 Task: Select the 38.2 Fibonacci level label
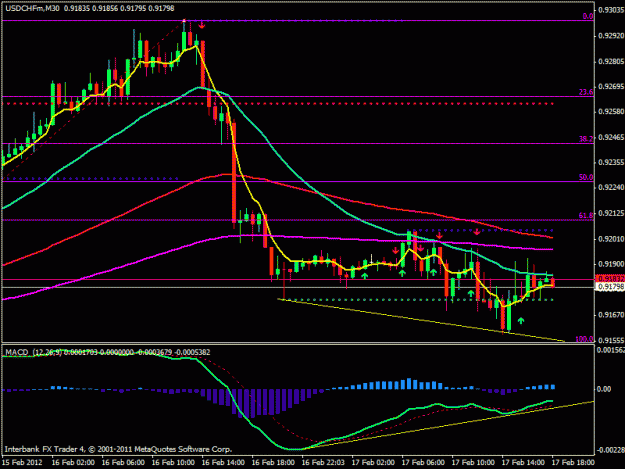tap(586, 139)
